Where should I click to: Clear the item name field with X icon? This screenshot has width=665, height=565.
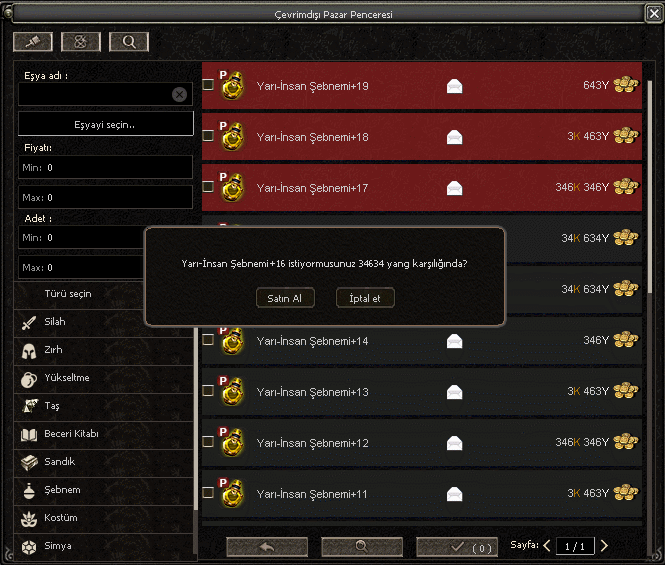coord(179,94)
